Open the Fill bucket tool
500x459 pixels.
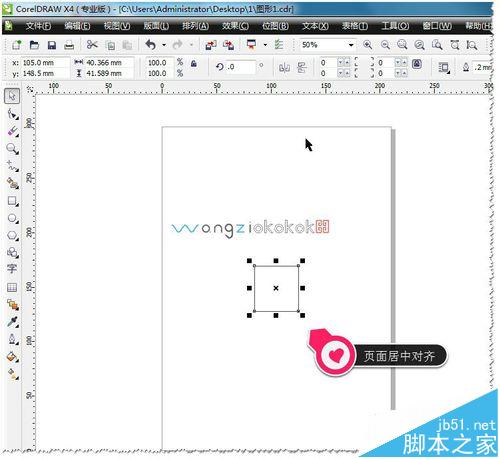coord(13,357)
